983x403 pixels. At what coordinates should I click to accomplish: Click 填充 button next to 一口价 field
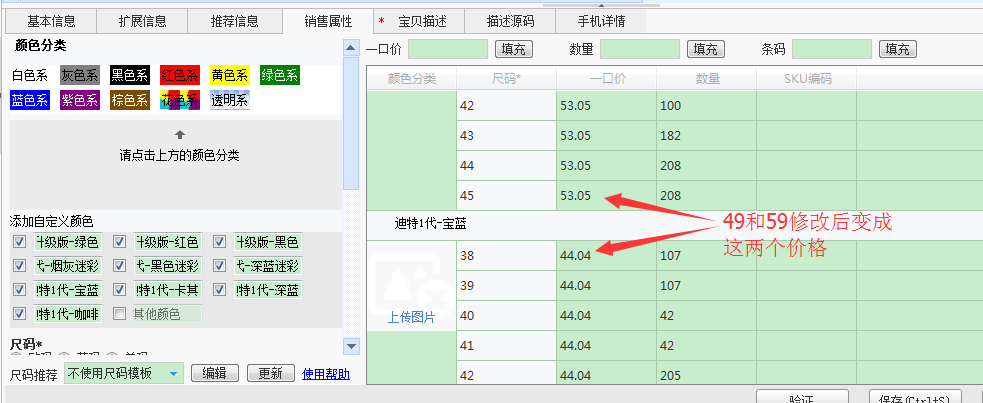click(514, 49)
